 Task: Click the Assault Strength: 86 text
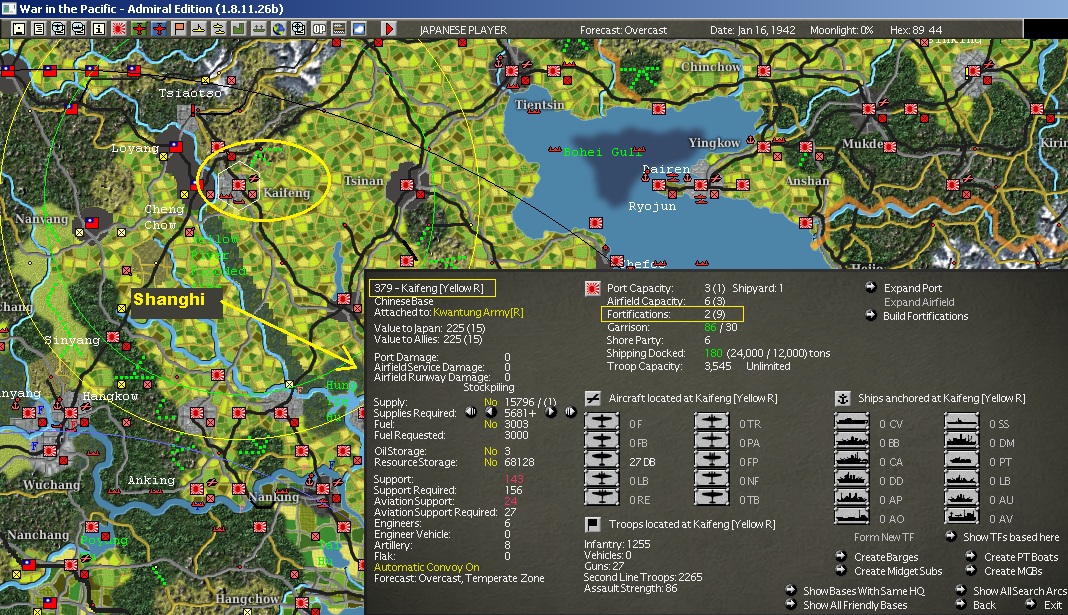(x=631, y=588)
